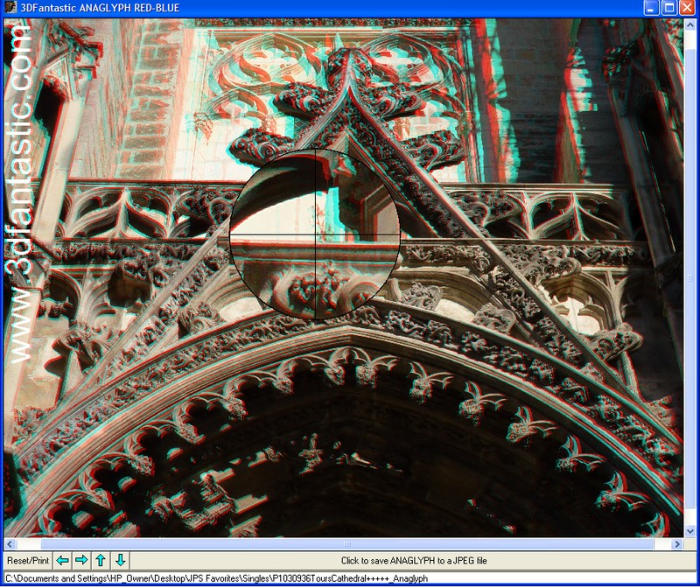Click the 3DFantastic title bar app icon
Image resolution: width=700 pixels, height=587 pixels.
pyautogui.click(x=11, y=8)
